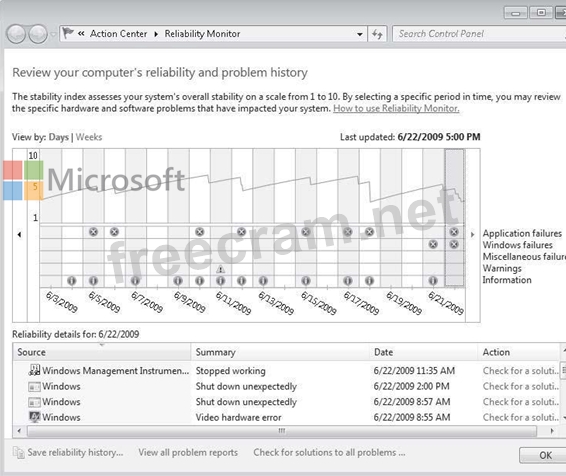
Task: Click the Save reliability history icon
Action: tap(18, 452)
